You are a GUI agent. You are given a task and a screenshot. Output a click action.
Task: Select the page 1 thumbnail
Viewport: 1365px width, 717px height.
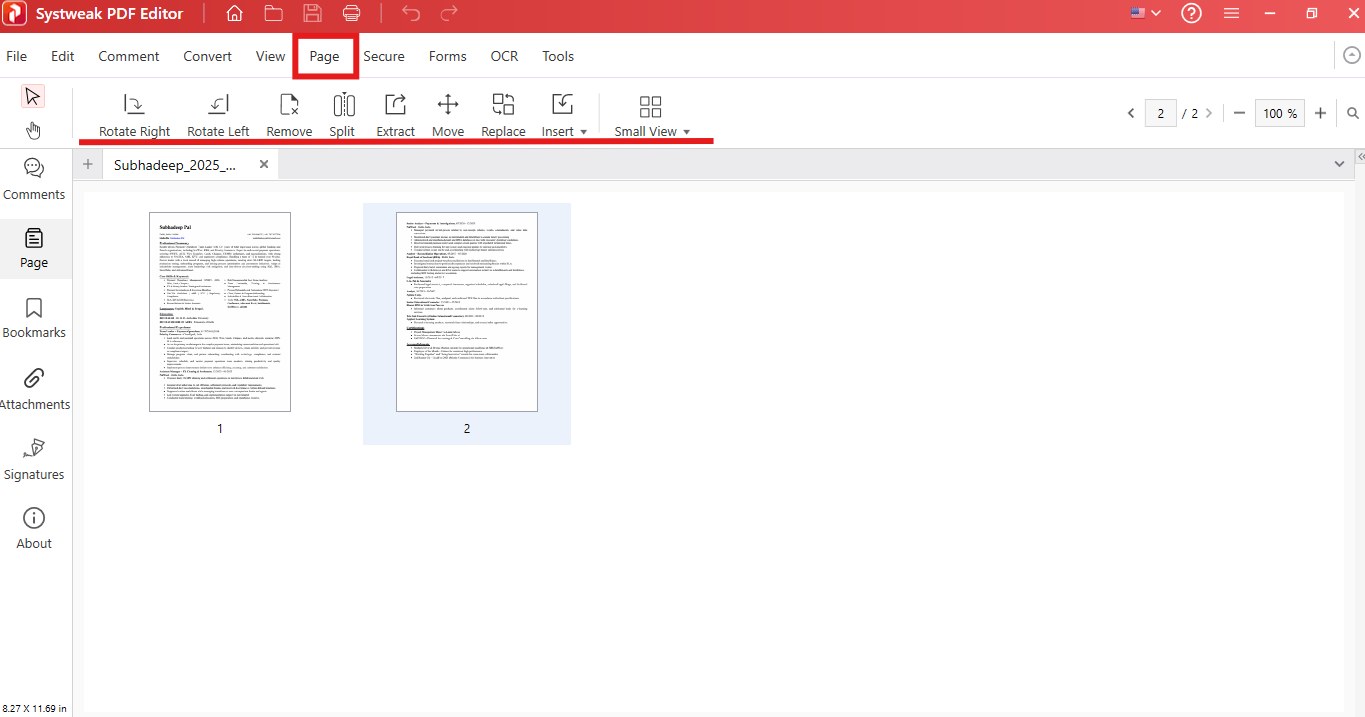220,311
